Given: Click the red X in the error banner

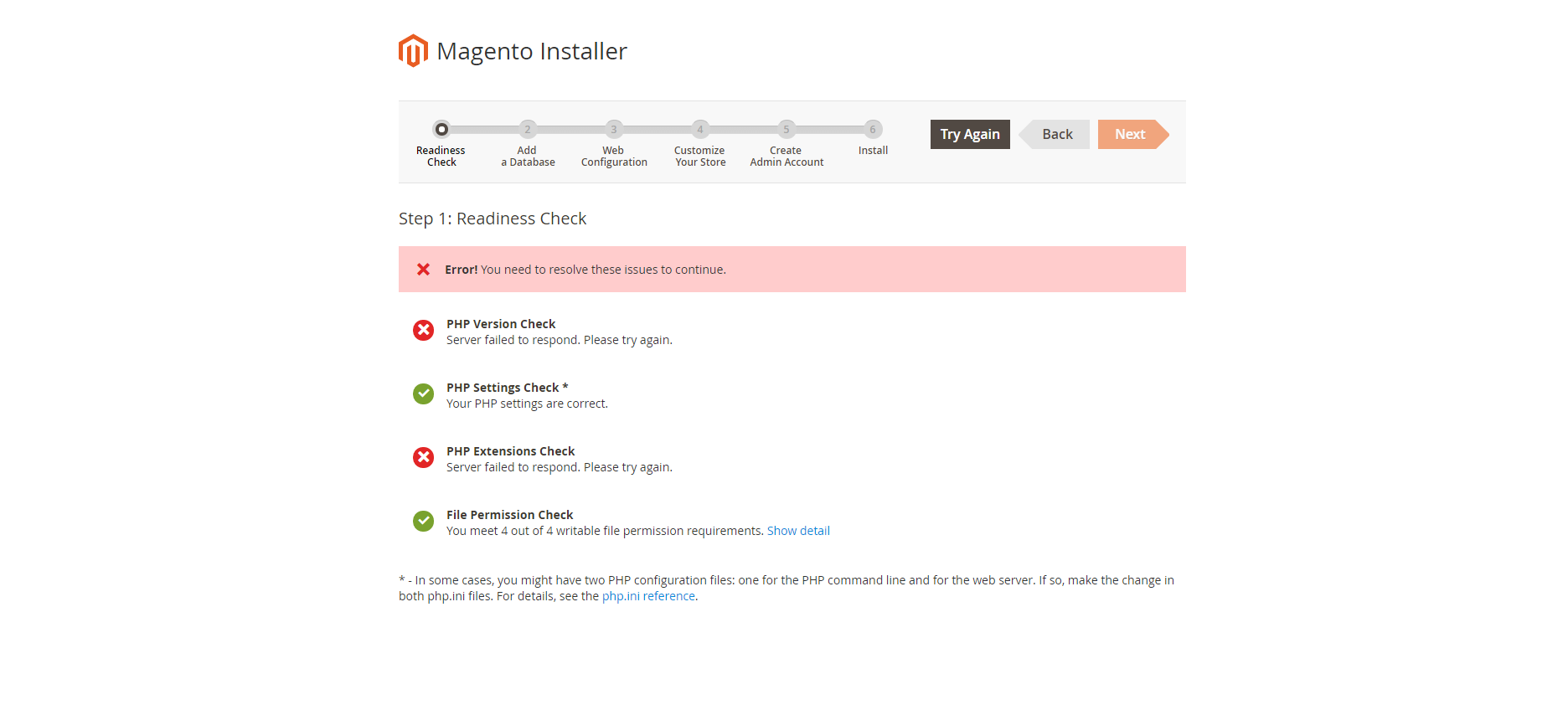Looking at the screenshot, I should click(x=424, y=270).
